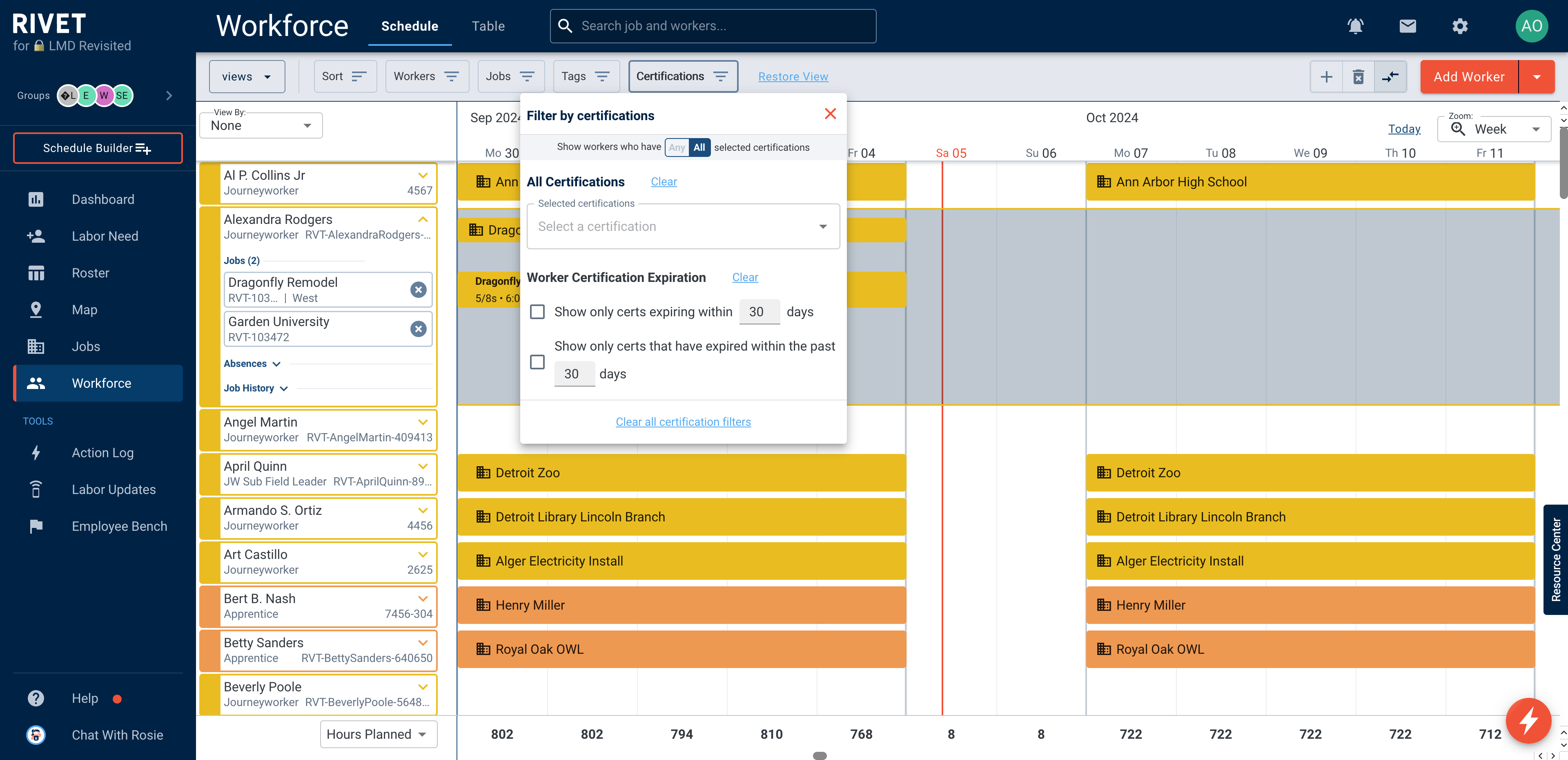Click the search job and workers field
Viewport: 1568px width, 760px height.
pyautogui.click(x=713, y=26)
